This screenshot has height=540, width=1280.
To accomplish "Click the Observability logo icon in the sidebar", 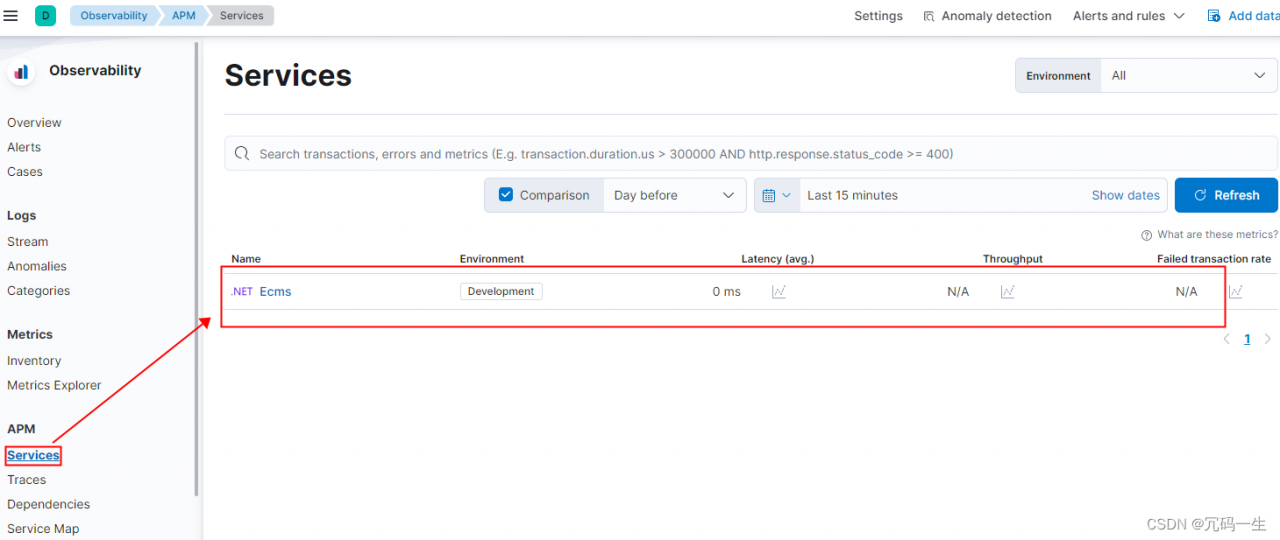I will click(x=21, y=72).
